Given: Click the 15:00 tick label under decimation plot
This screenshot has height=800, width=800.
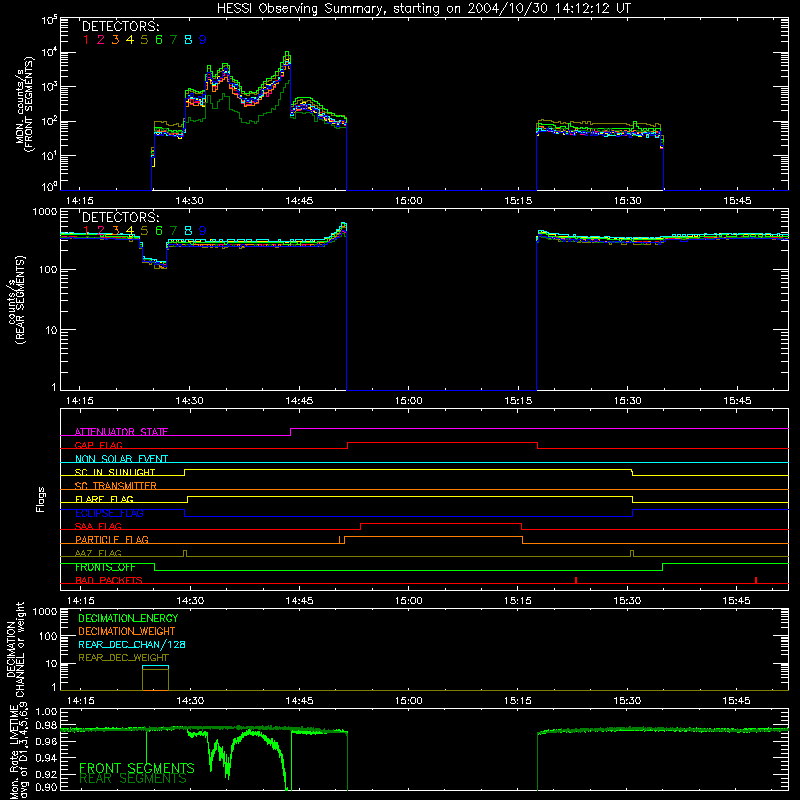Looking at the screenshot, I should 409,701.
